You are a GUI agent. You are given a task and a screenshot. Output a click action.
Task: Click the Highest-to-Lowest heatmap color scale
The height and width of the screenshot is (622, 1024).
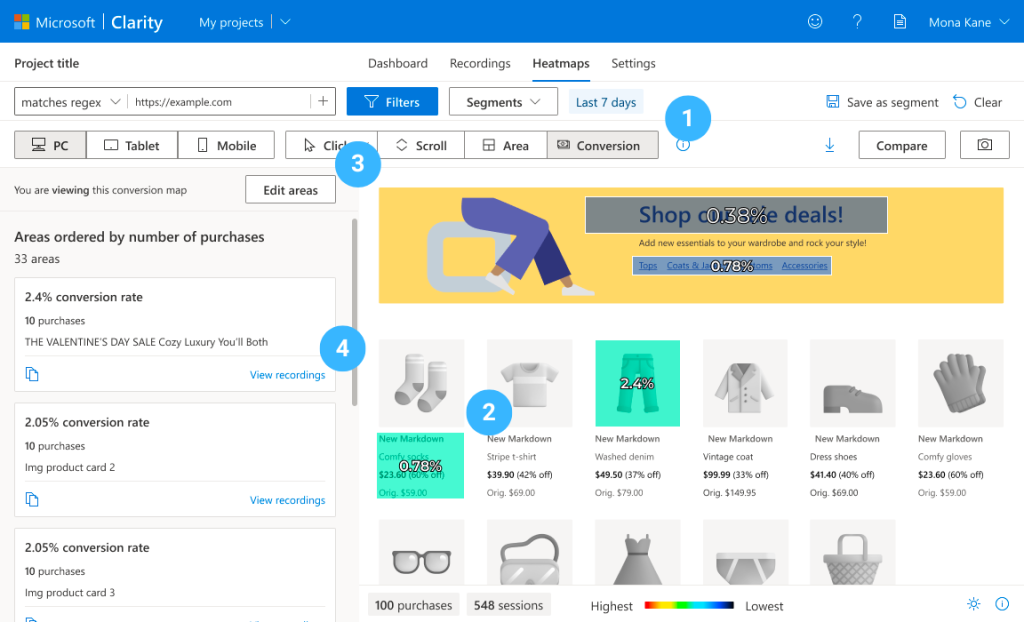coord(690,605)
